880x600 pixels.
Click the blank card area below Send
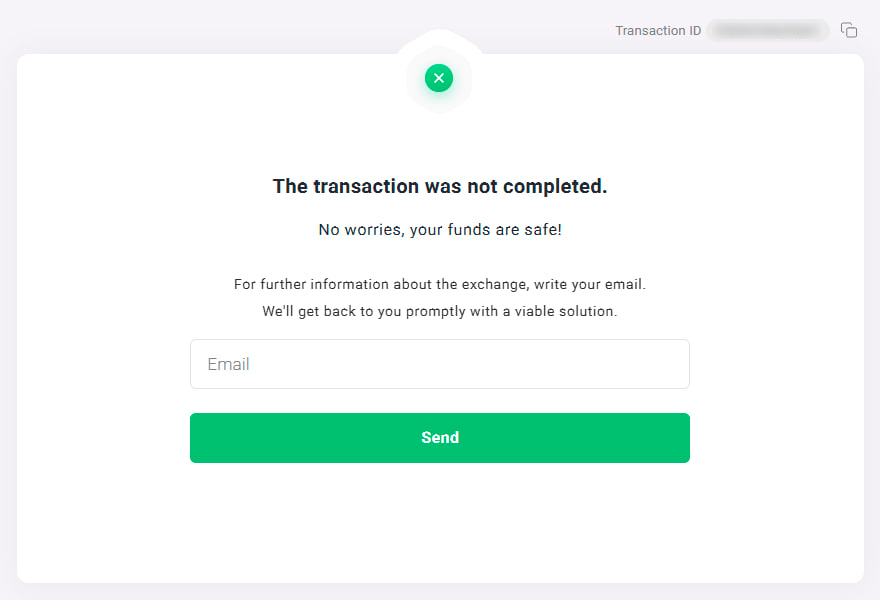[x=439, y=522]
